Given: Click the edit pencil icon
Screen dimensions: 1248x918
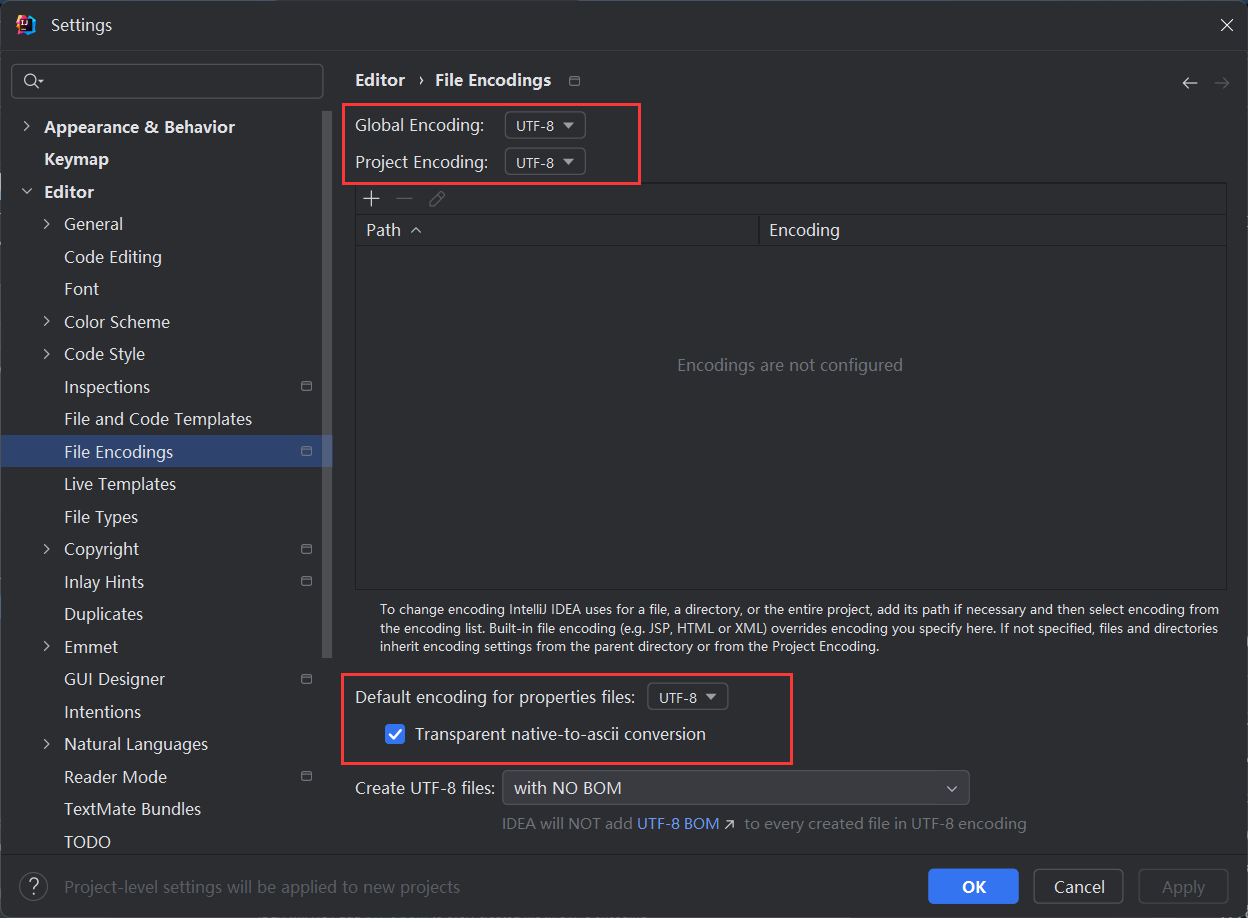Looking at the screenshot, I should [x=437, y=199].
